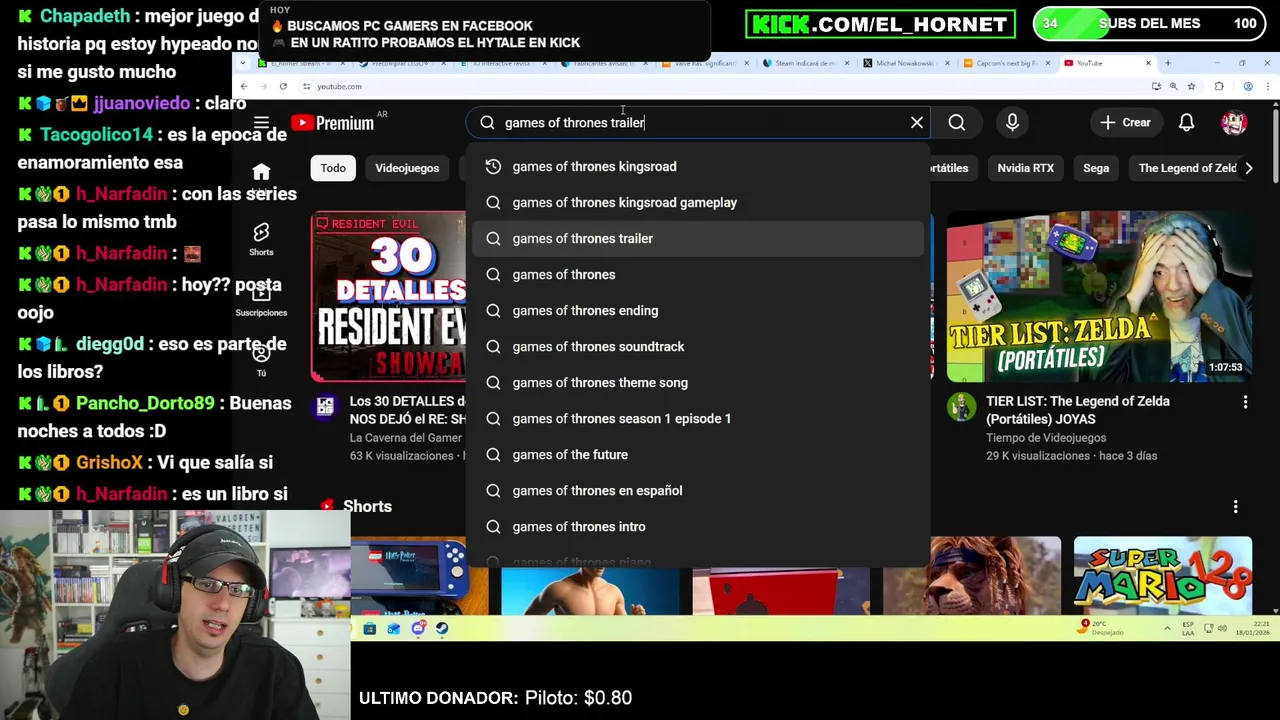Open Chrome three-dot menu

pyautogui.click(x=1267, y=86)
